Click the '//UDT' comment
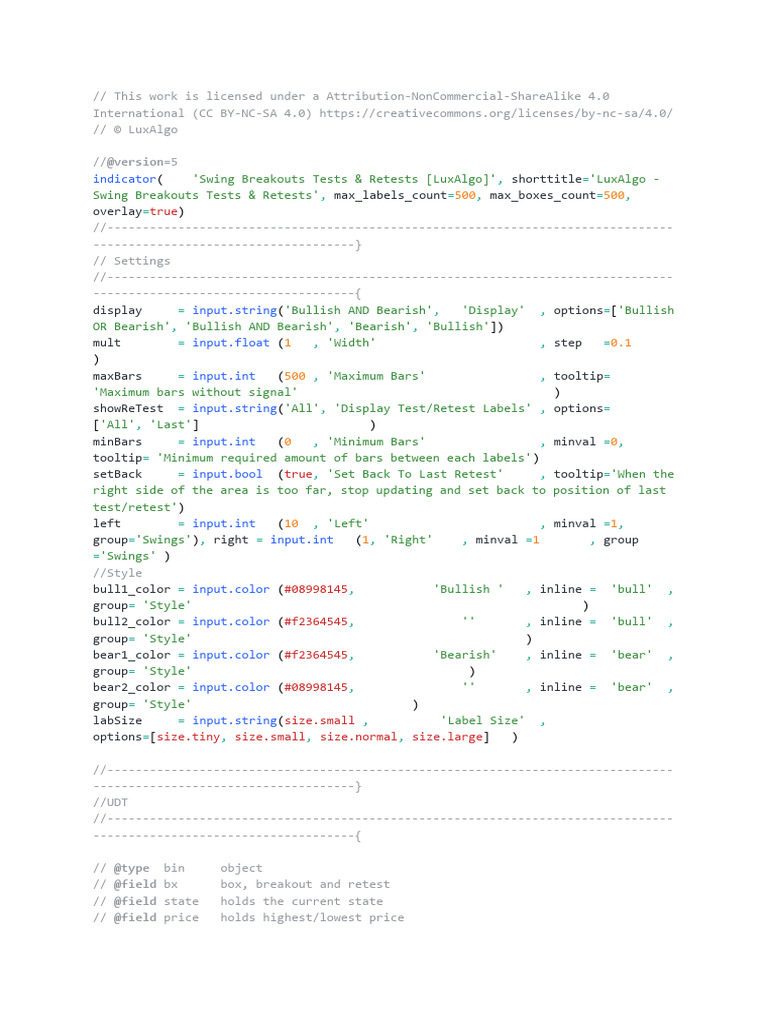Viewport: 768px width, 1024px height. pyautogui.click(x=110, y=803)
